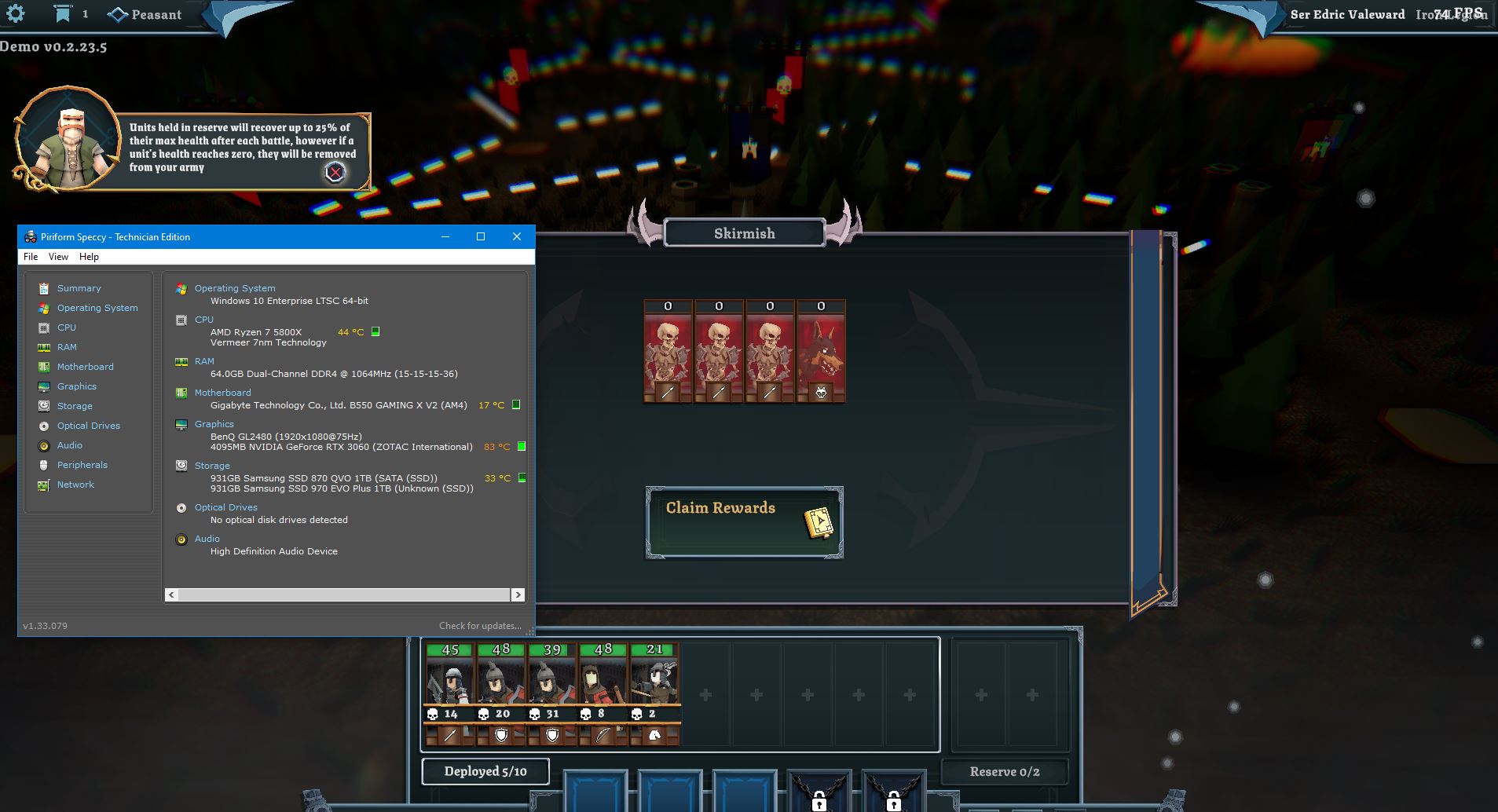Click the motherboard temperature 17 °C reading
Screen dimensions: 1498x812
click(492, 405)
